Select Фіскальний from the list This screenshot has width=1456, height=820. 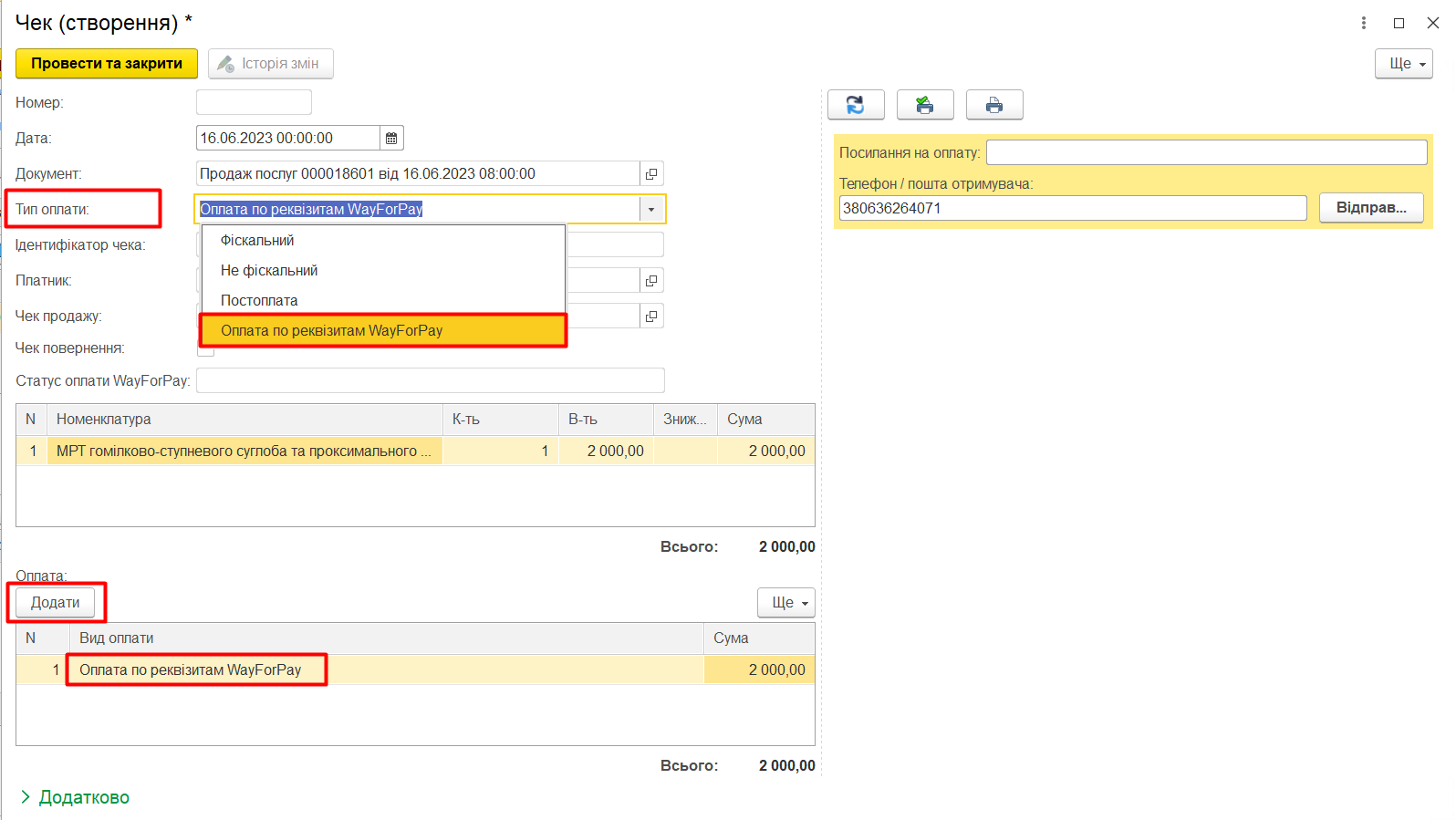[x=257, y=241]
